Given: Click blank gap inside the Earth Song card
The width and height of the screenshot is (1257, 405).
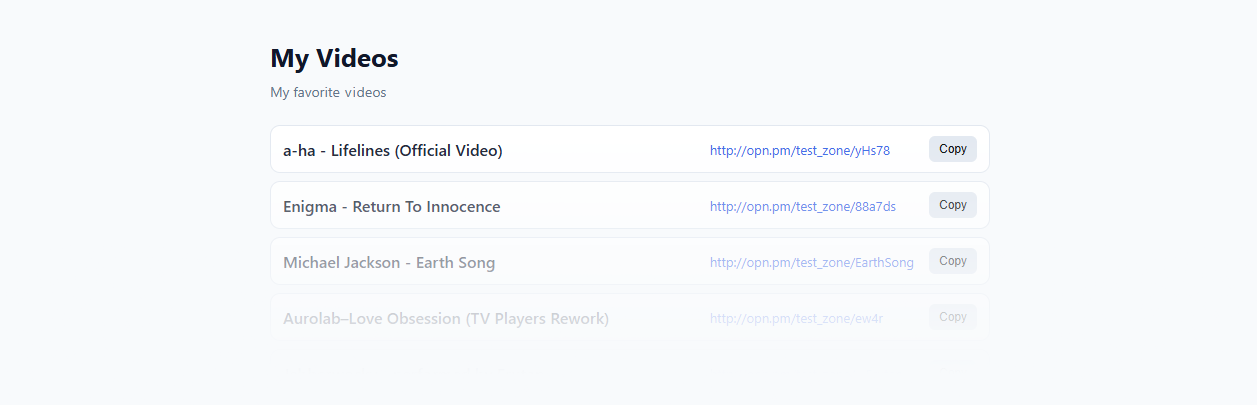Looking at the screenshot, I should click(x=600, y=262).
